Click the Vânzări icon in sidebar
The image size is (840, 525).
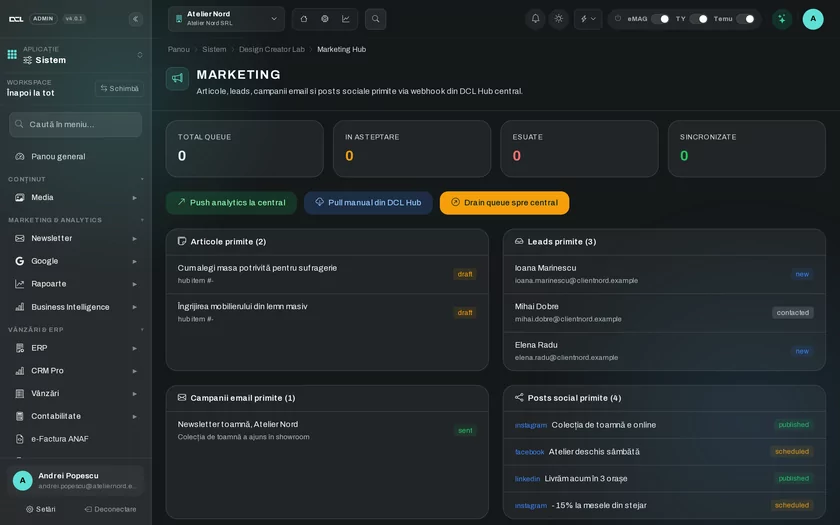tap(20, 394)
